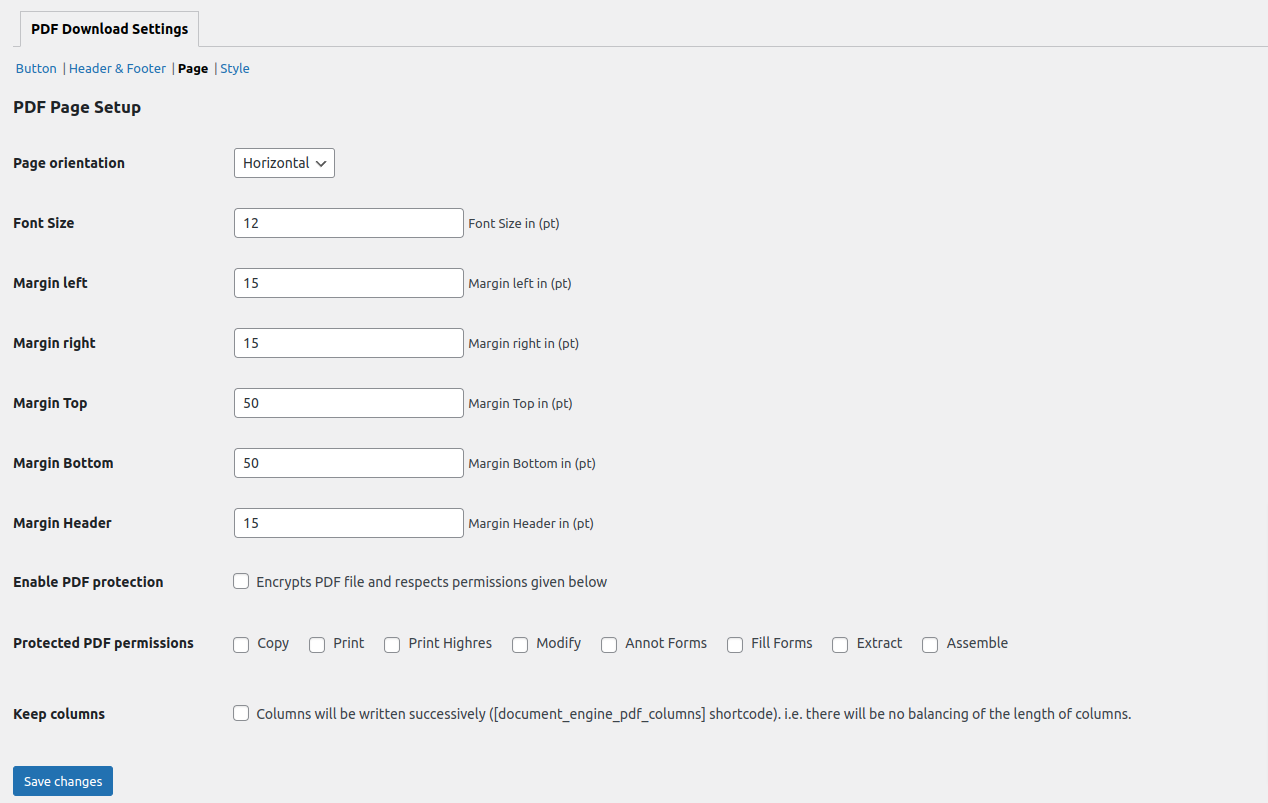Screen dimensions: 1268x803
Task: Enable the Extract permission
Action: [x=839, y=644]
